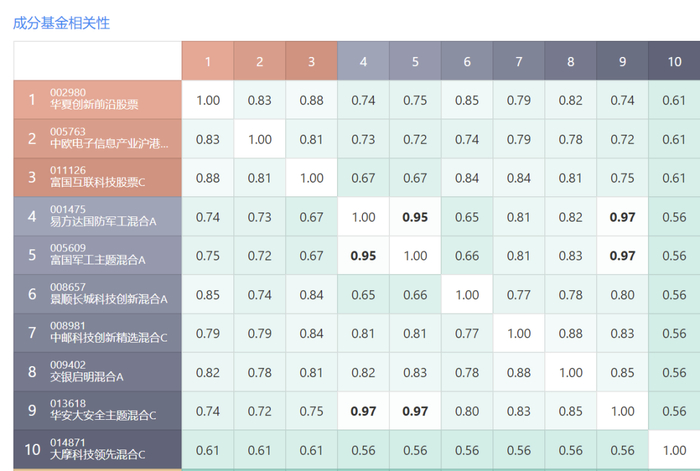The height and width of the screenshot is (471, 700).
Task: Select column header 1
Action: (208, 61)
